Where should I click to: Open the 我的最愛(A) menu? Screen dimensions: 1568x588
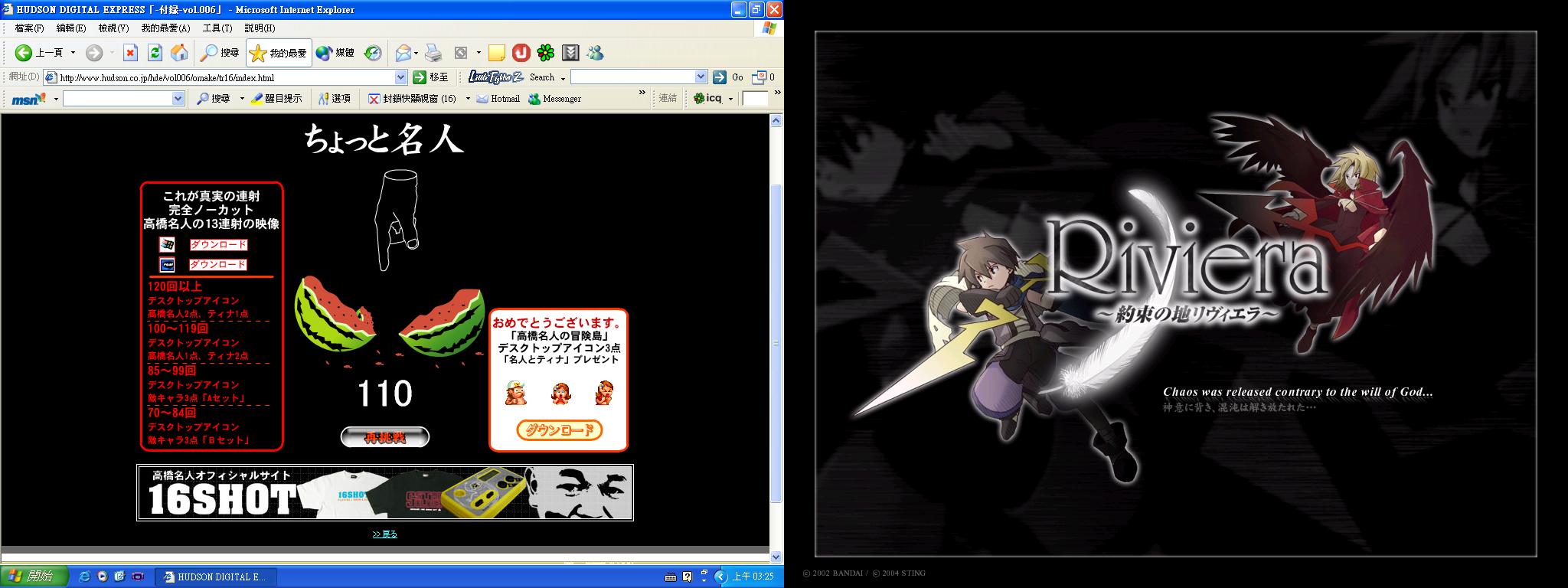[x=165, y=28]
